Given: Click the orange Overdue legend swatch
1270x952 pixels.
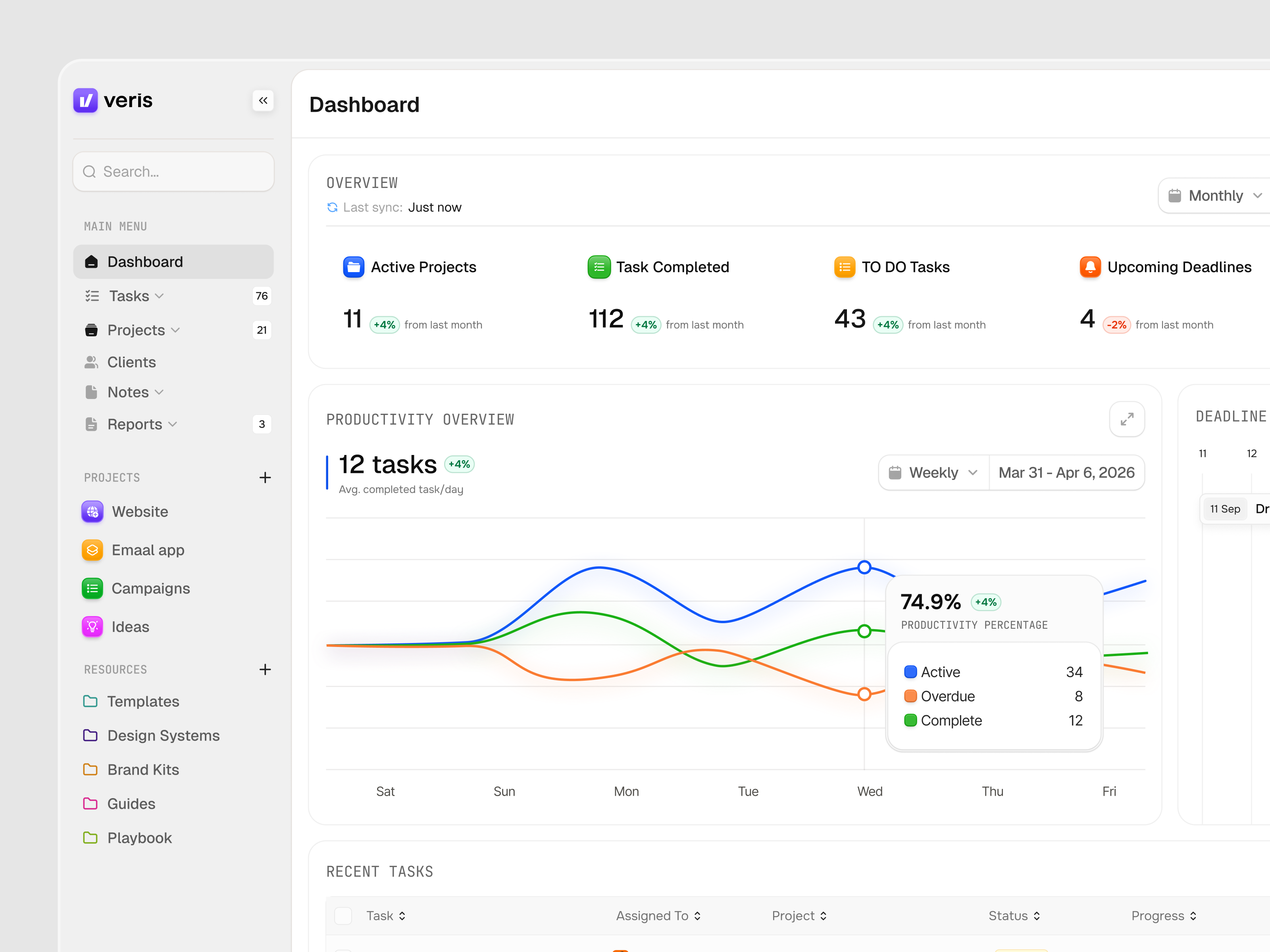Looking at the screenshot, I should click(x=910, y=696).
